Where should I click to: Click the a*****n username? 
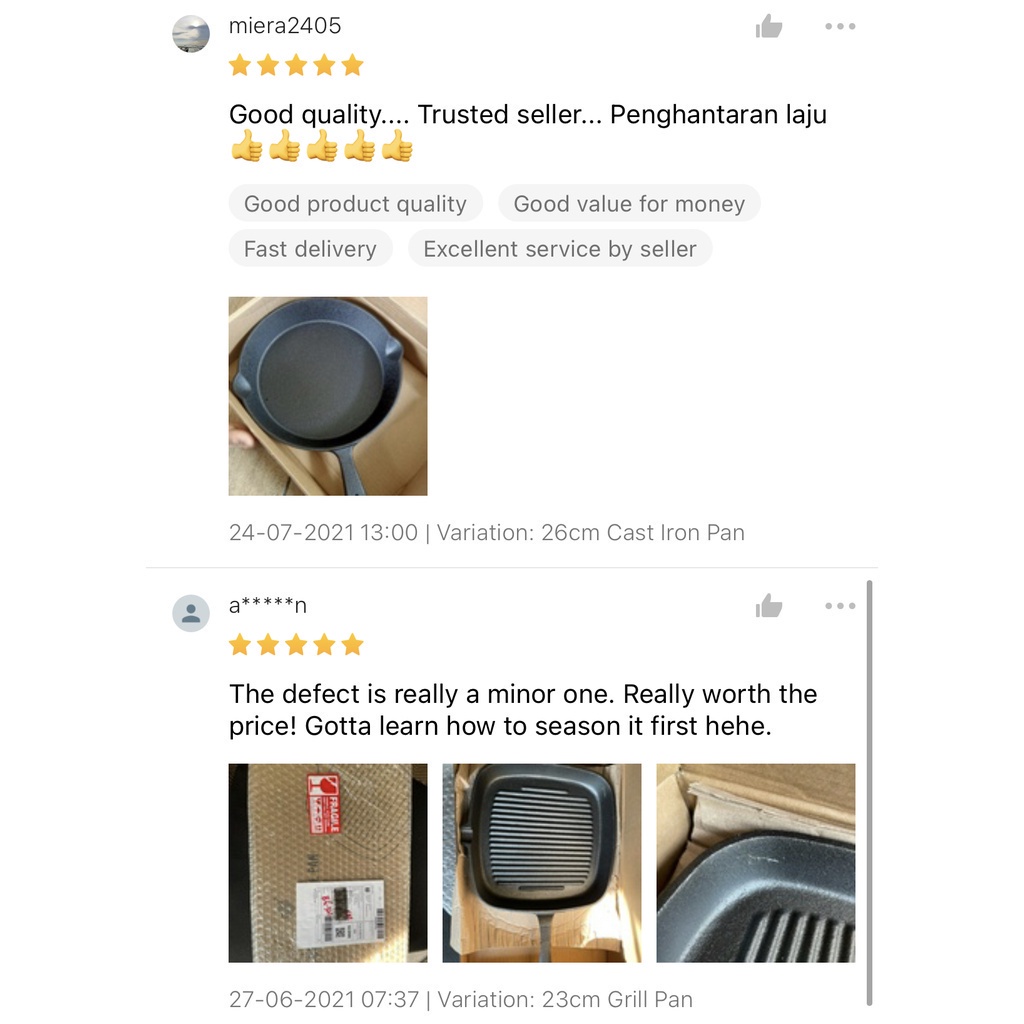(x=268, y=605)
